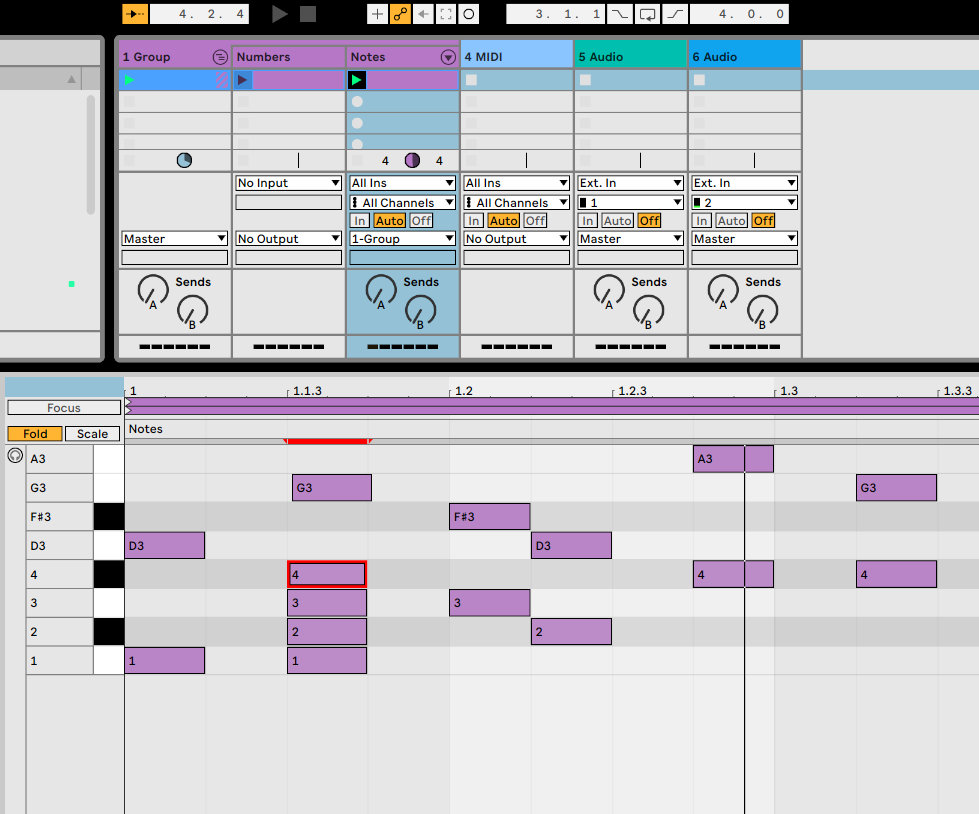
Task: Toggle the Punch-In switch
Action: 619,14
